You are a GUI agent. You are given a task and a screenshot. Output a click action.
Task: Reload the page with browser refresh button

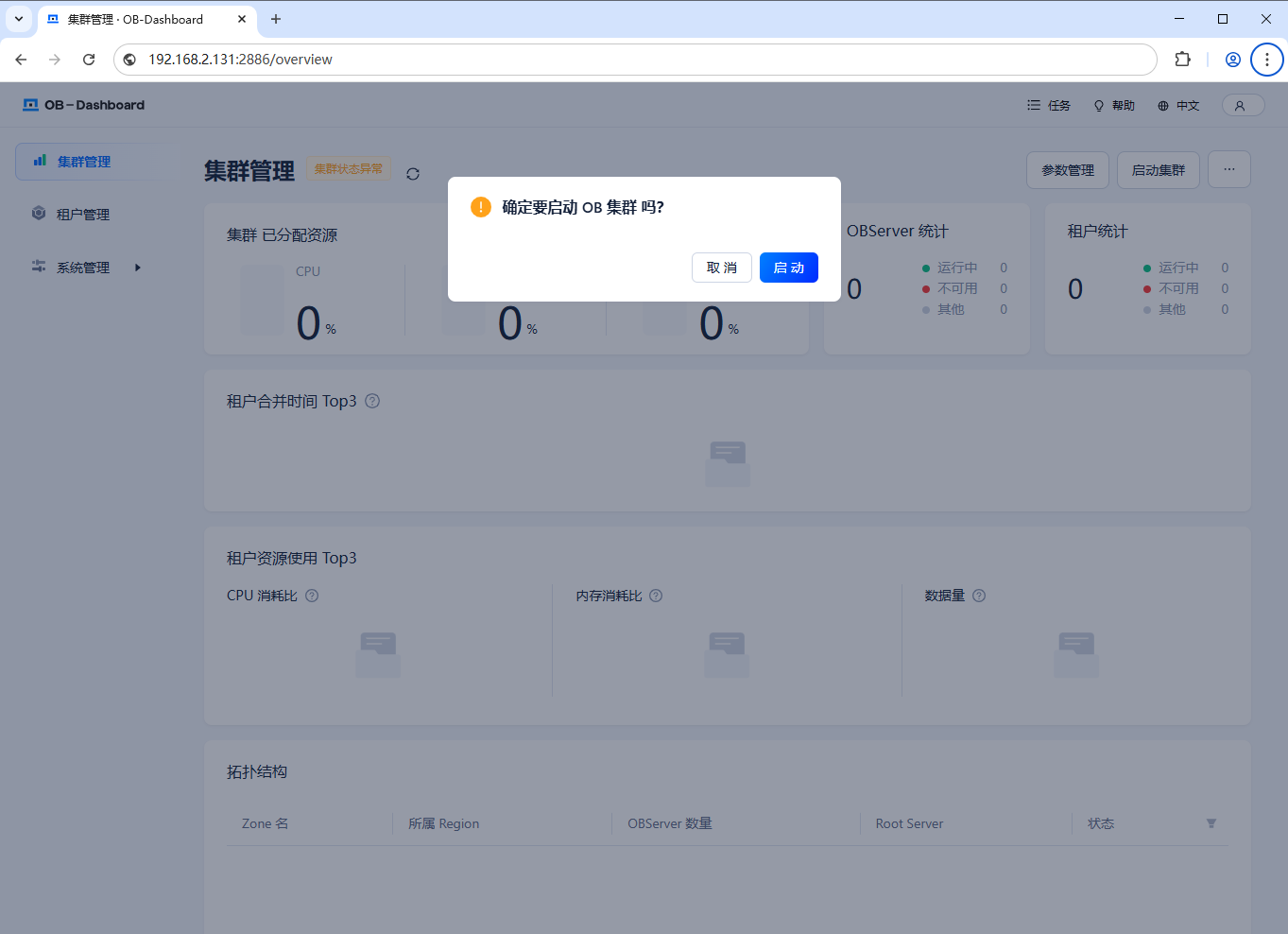[x=89, y=60]
